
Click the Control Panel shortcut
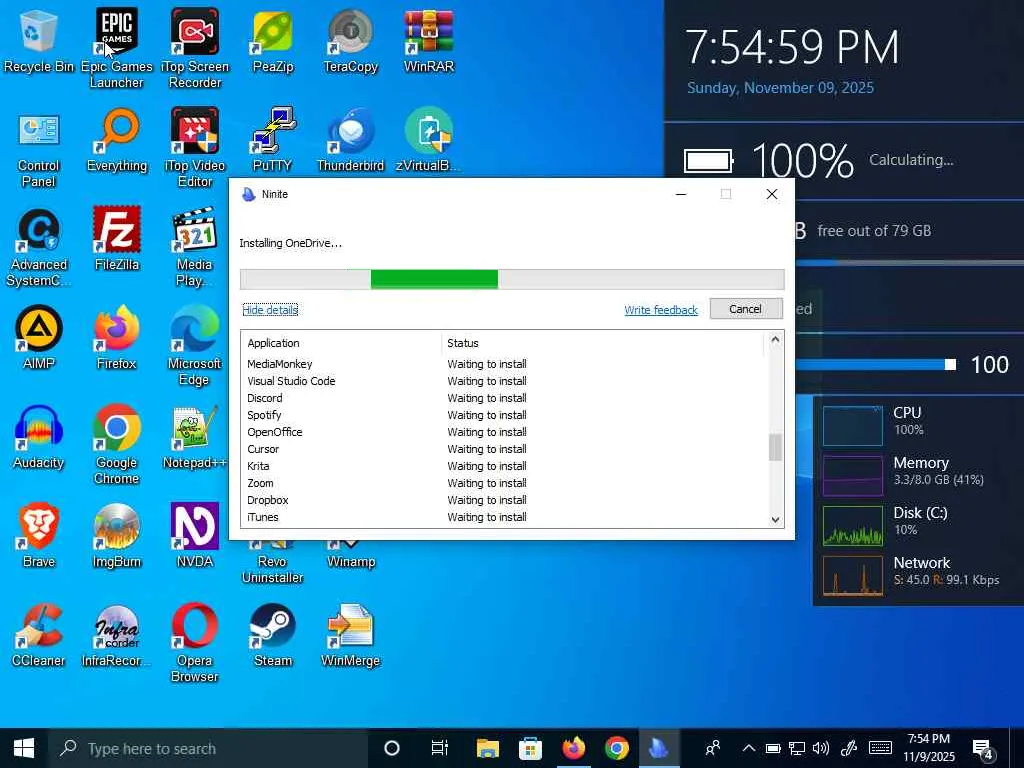click(39, 148)
